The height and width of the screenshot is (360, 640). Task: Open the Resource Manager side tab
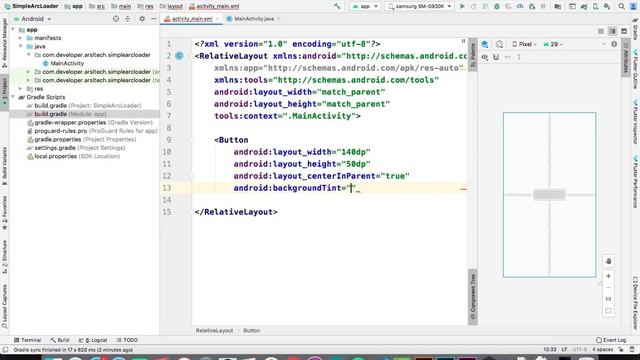(x=4, y=43)
